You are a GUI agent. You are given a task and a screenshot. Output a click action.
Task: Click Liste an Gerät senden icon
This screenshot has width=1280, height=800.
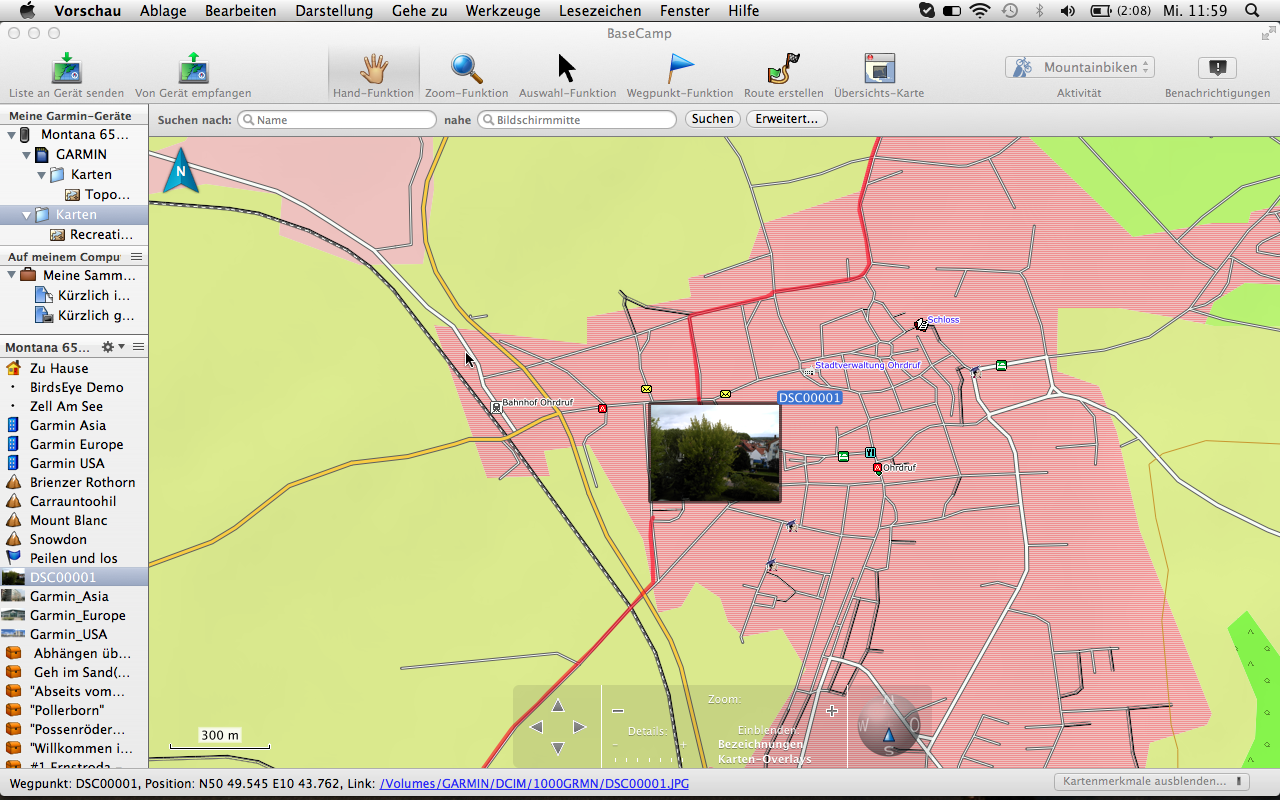[66, 70]
